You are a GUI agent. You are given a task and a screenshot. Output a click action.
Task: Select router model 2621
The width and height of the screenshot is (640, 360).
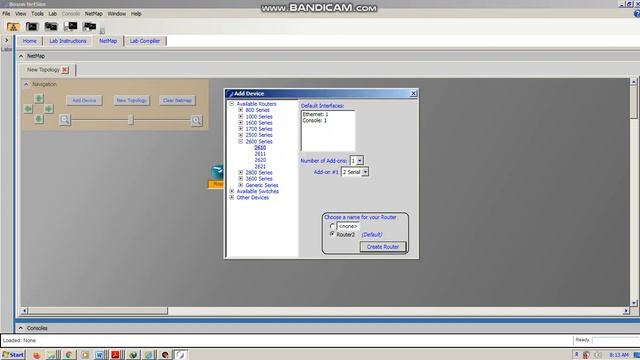tap(260, 167)
